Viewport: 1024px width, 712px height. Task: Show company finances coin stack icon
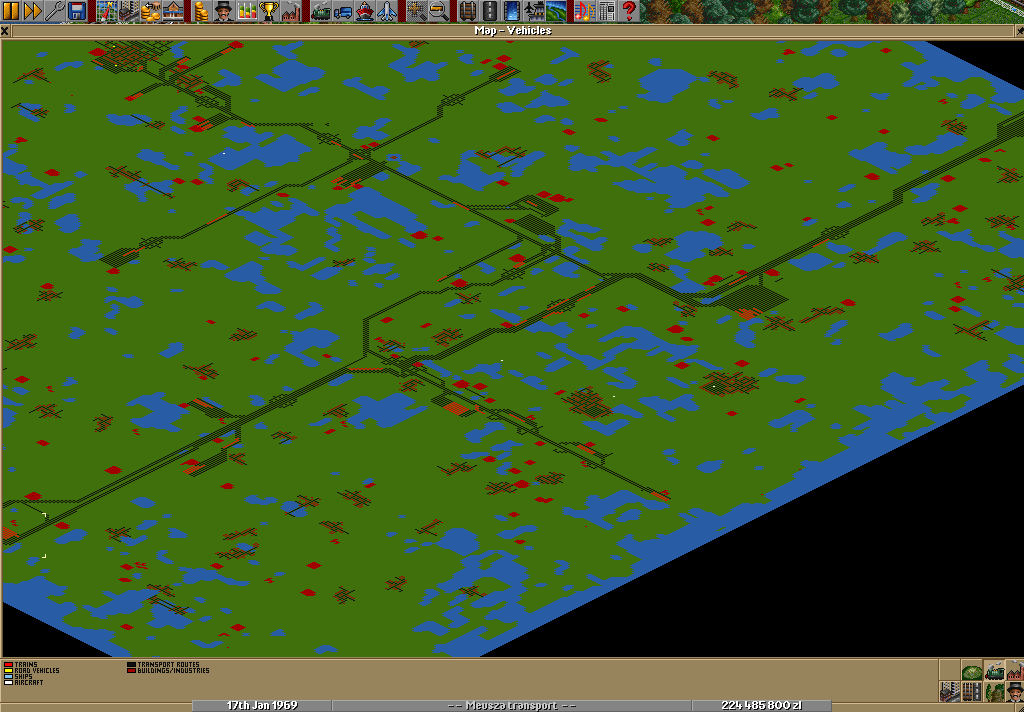[202, 11]
